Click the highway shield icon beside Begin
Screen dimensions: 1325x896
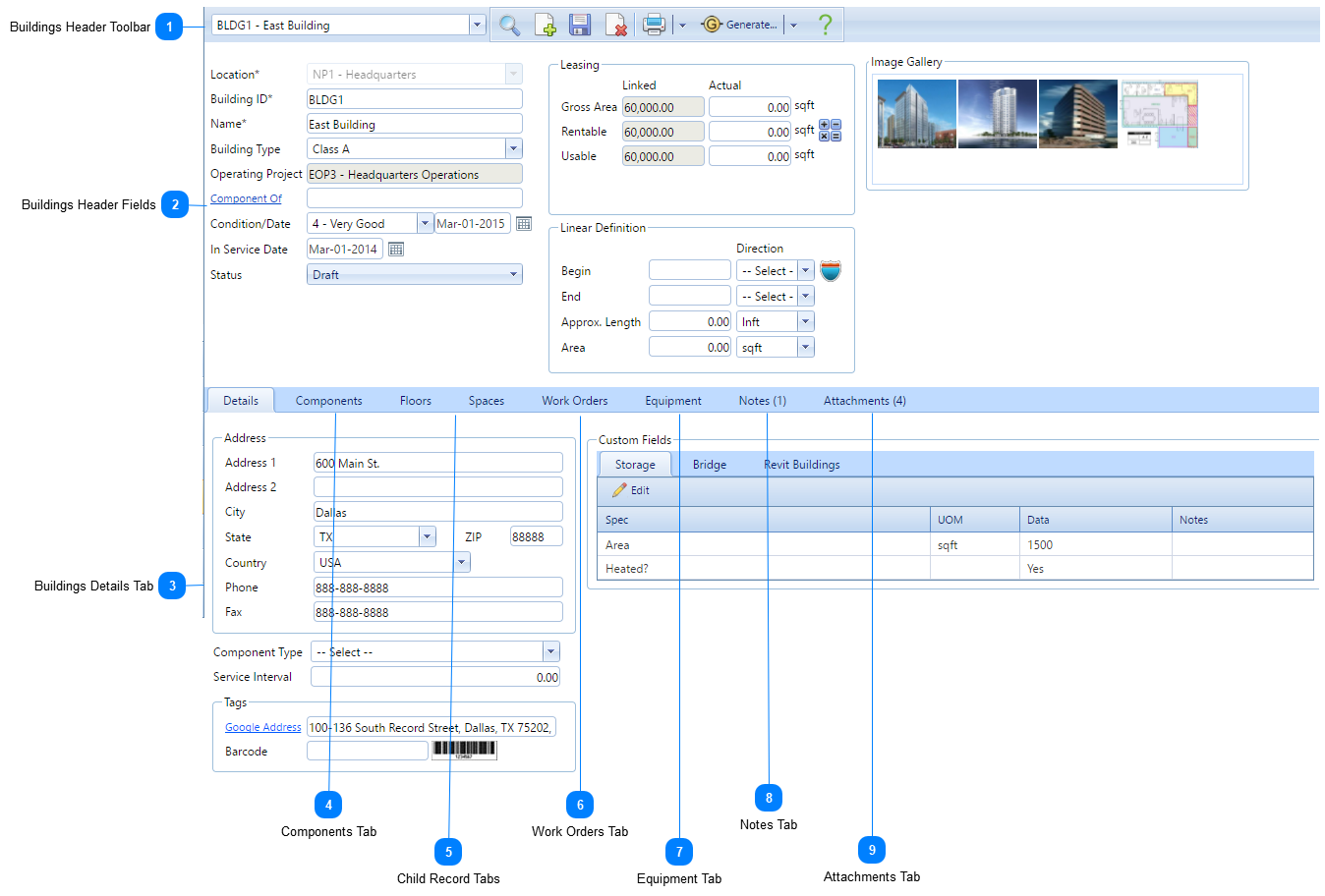[x=831, y=271]
